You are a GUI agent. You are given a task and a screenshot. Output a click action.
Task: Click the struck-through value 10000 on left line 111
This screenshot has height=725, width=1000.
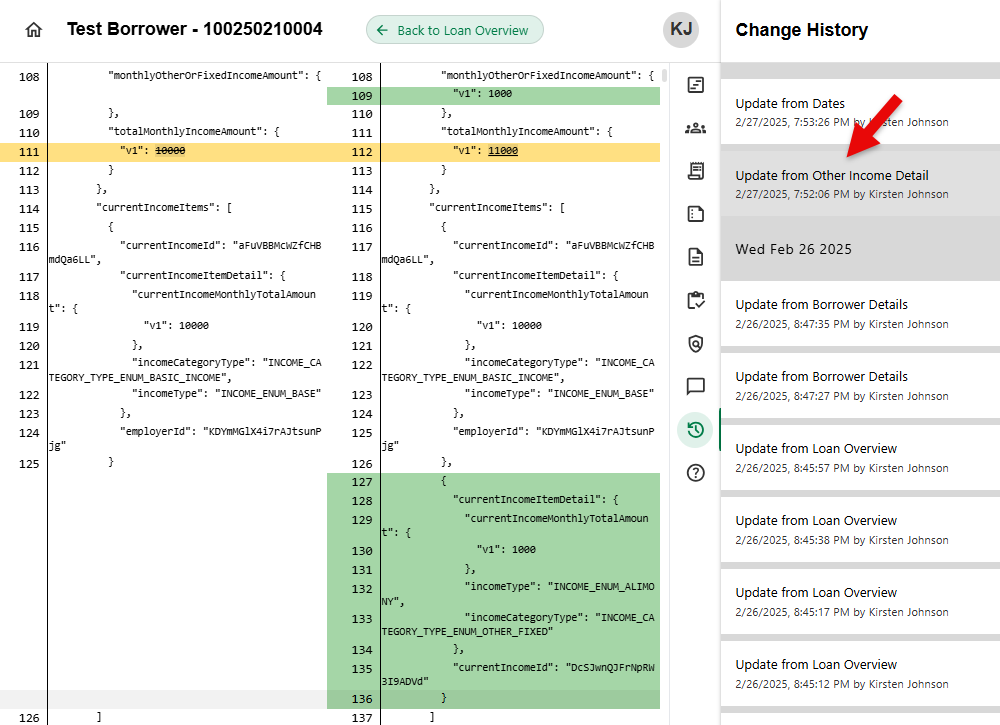[170, 151]
